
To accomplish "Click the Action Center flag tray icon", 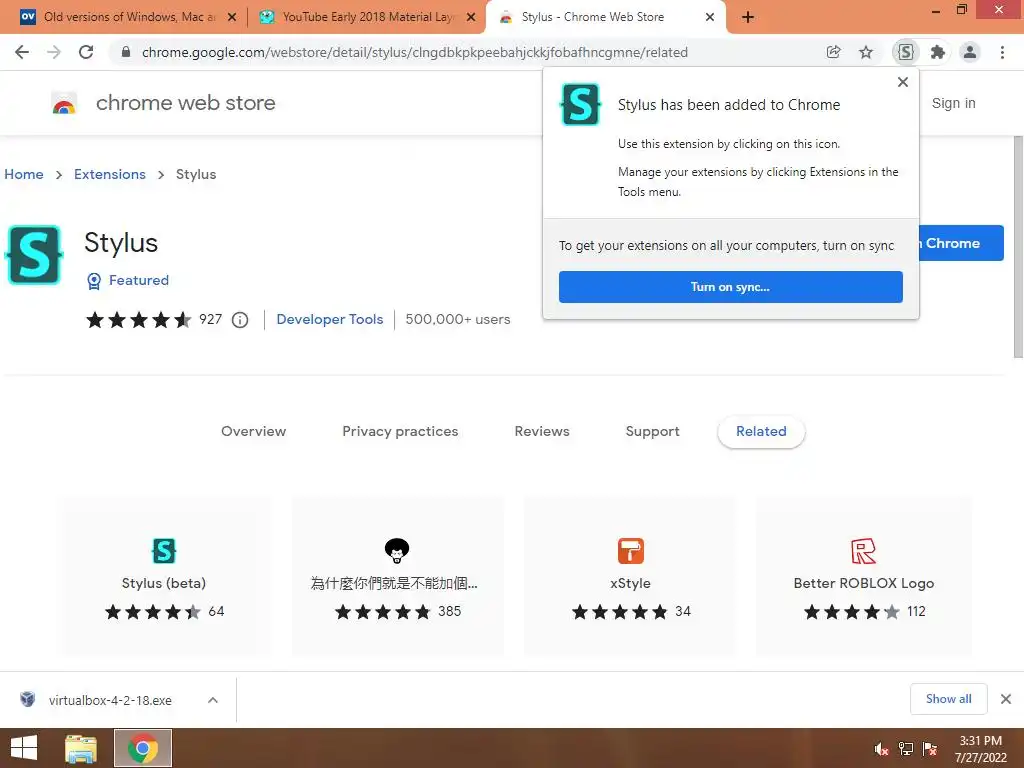I will (930, 749).
